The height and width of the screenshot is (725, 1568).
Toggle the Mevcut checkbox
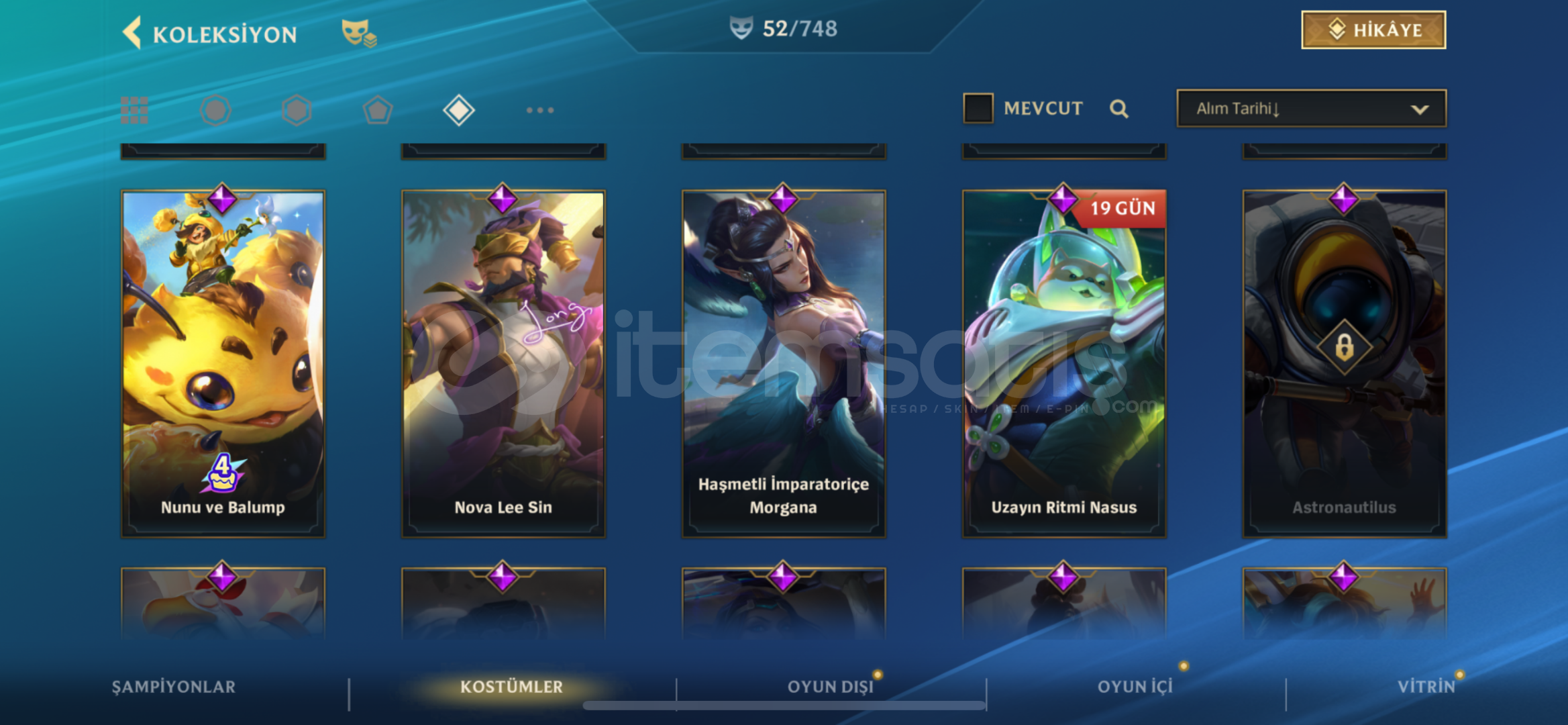[978, 108]
